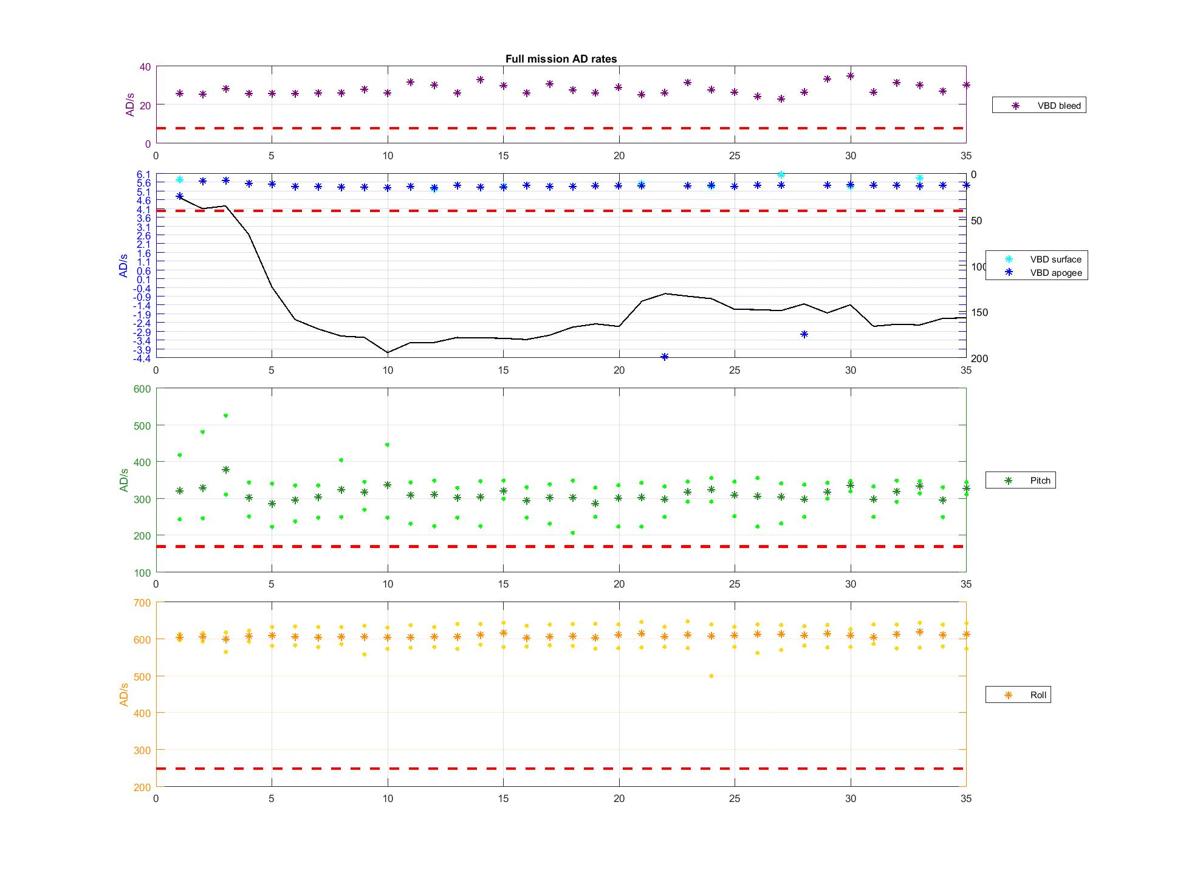Click red dashed threshold line in Pitch plot
Viewport: 1200px width, 885px height.
560,546
